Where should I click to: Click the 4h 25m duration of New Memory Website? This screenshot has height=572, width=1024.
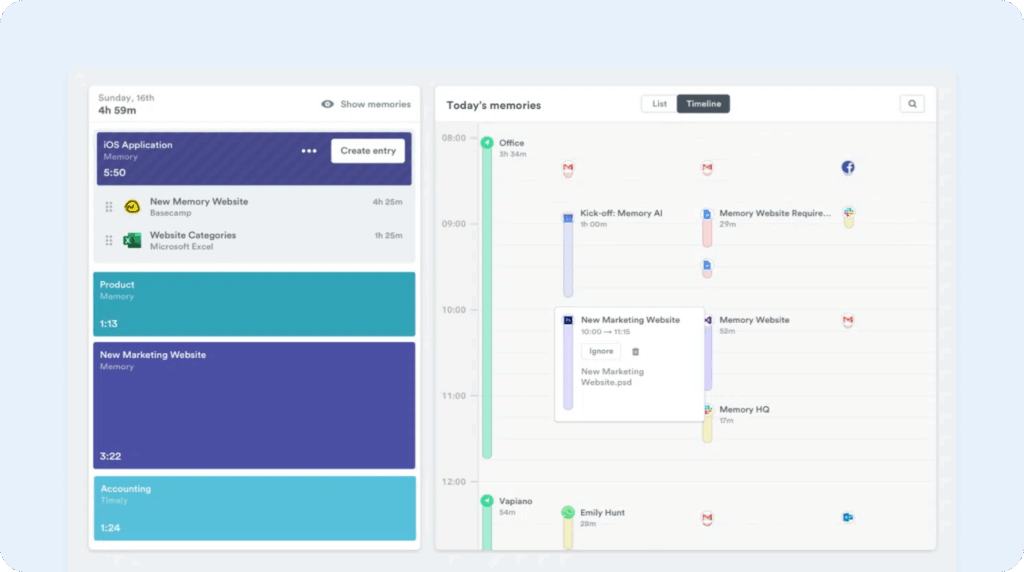pyautogui.click(x=387, y=202)
